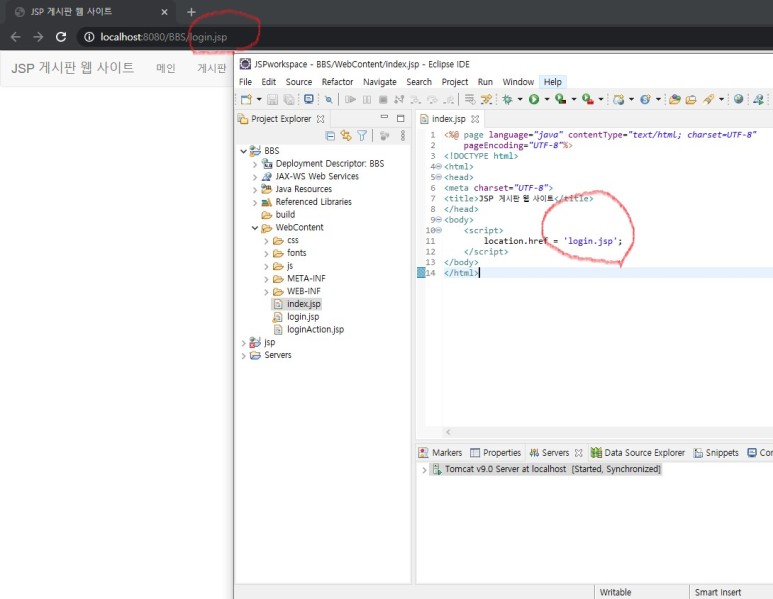This screenshot has width=773, height=599.
Task: Click the Resume debug toolbar icon
Action: click(x=351, y=100)
